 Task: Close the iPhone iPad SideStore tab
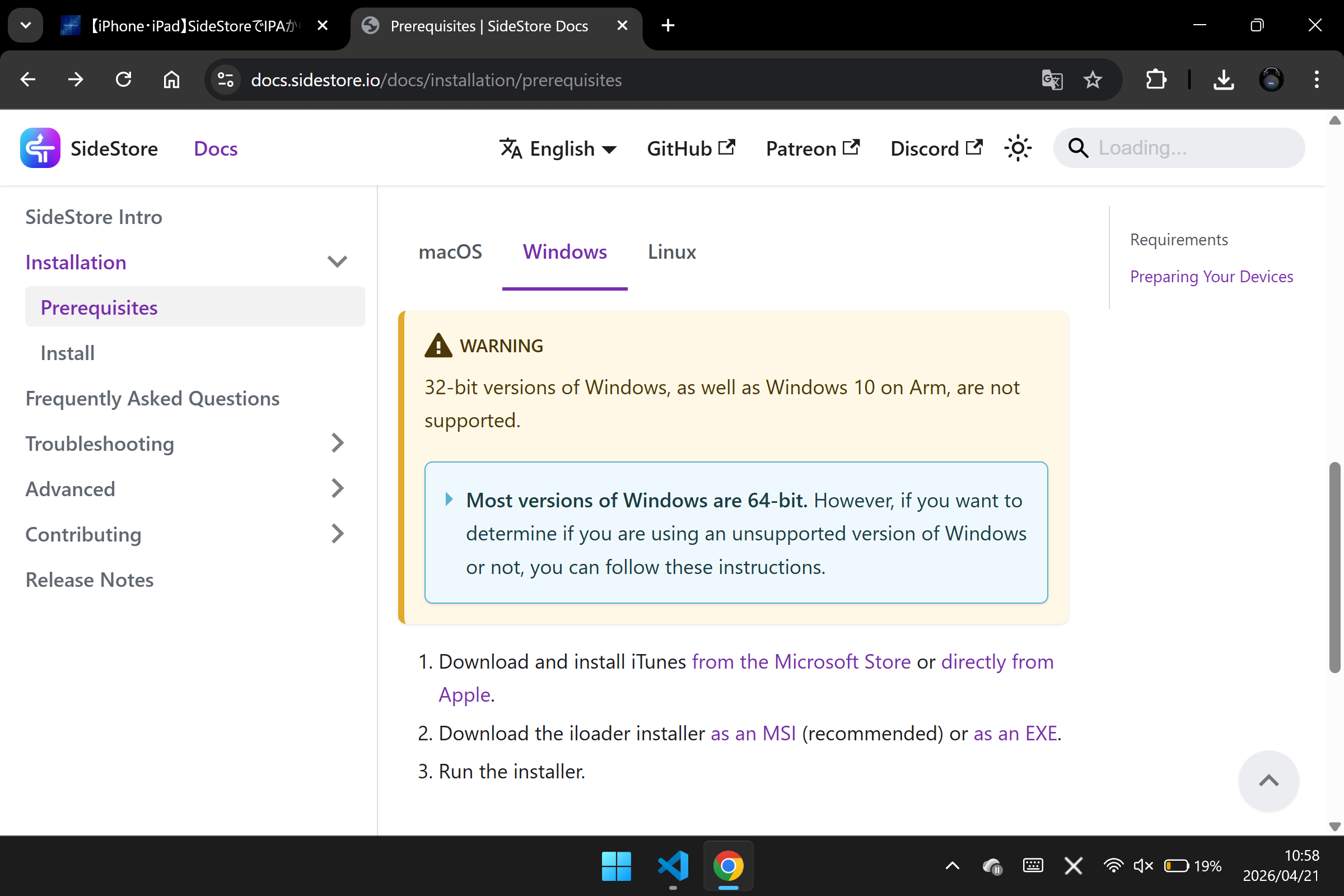tap(323, 26)
